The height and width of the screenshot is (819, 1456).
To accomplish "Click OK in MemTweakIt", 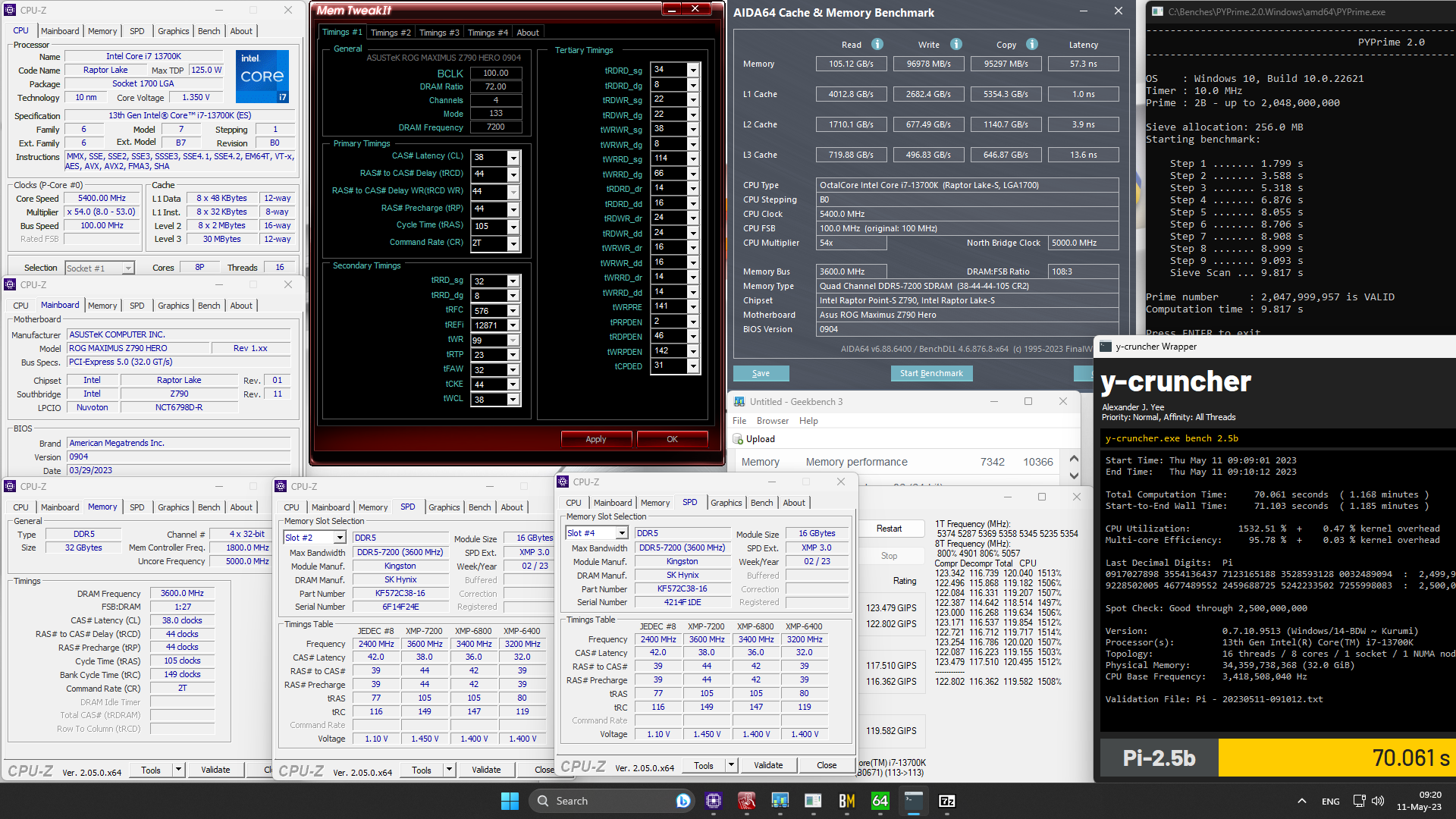I will click(672, 439).
